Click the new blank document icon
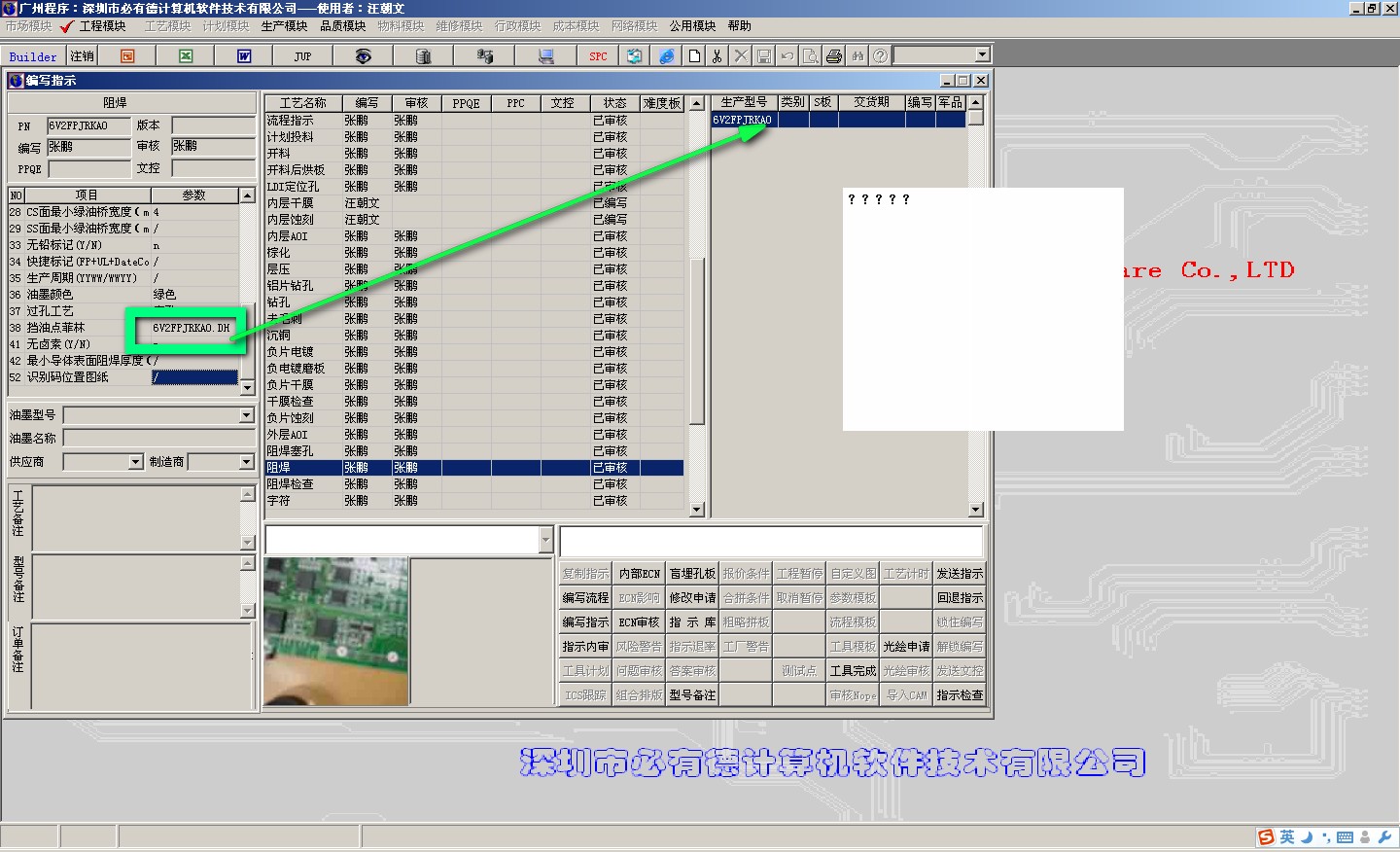1400x852 pixels. click(694, 56)
